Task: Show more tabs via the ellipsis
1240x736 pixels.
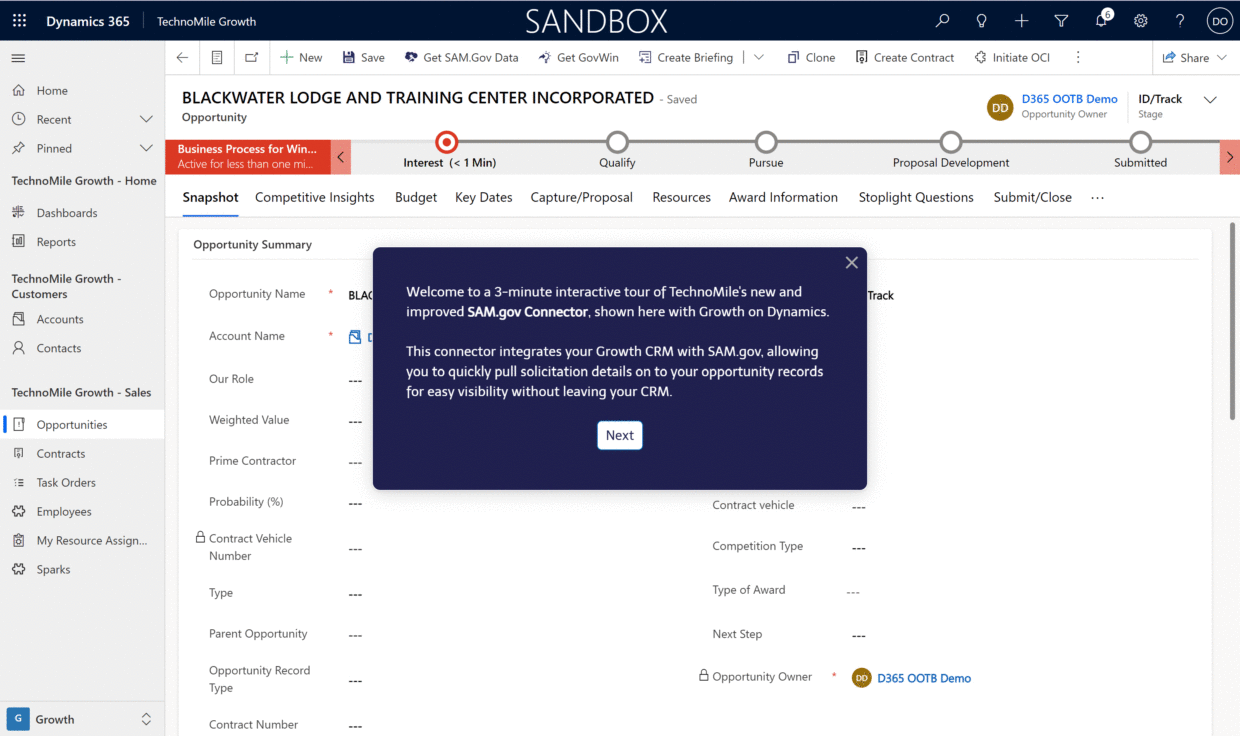Action: [1098, 198]
